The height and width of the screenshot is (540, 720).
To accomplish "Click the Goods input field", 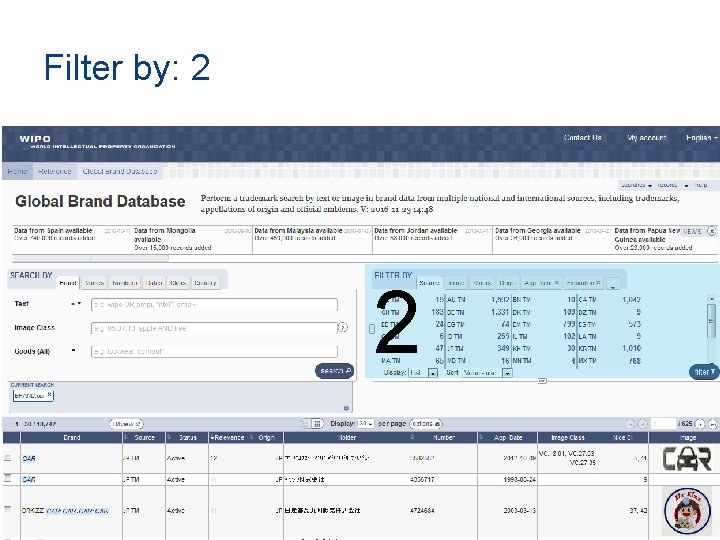I will [x=214, y=352].
